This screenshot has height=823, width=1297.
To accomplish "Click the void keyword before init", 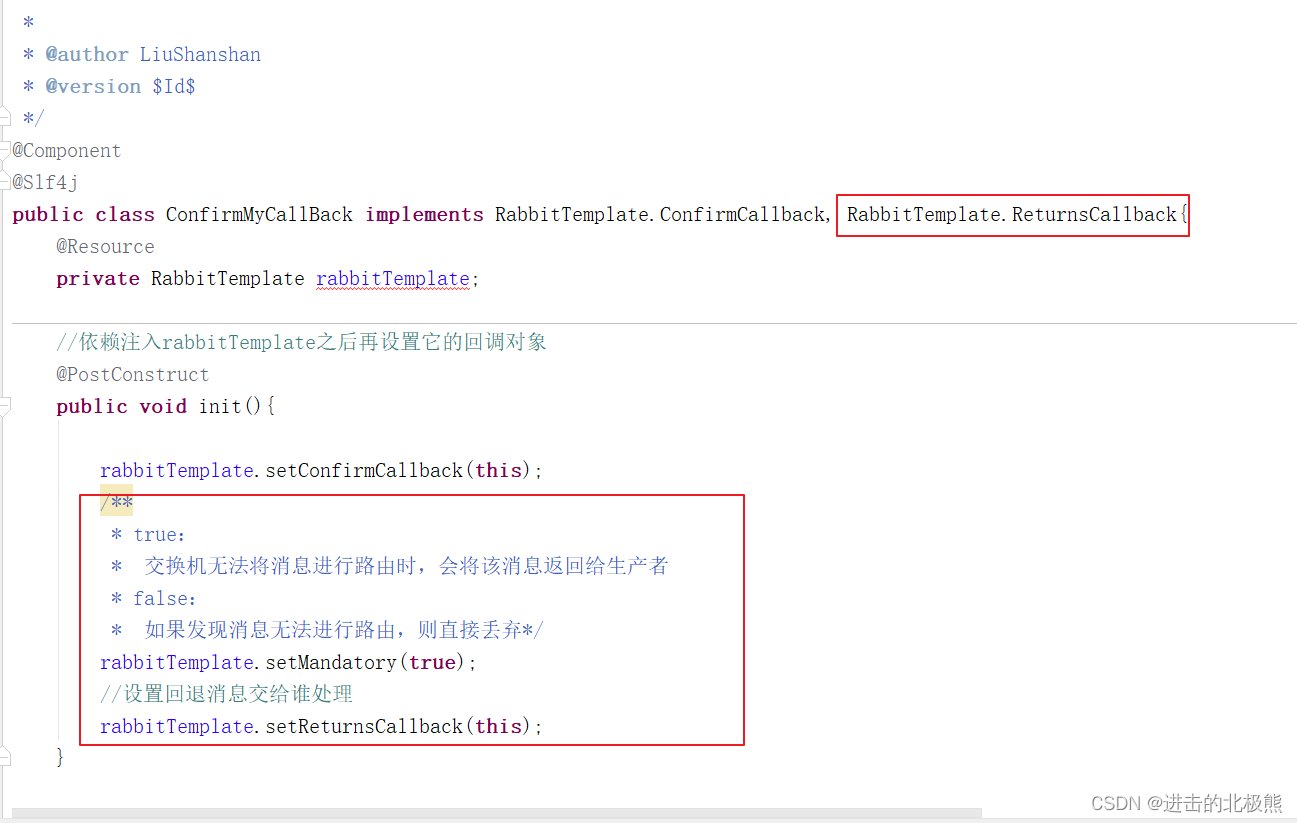I will pyautogui.click(x=163, y=407).
